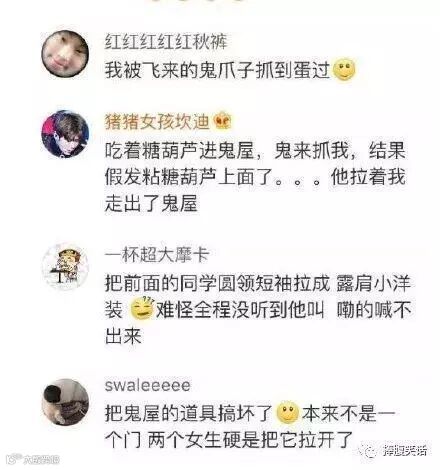Select comment about 鬼爪子抓到蛋过

[230, 70]
